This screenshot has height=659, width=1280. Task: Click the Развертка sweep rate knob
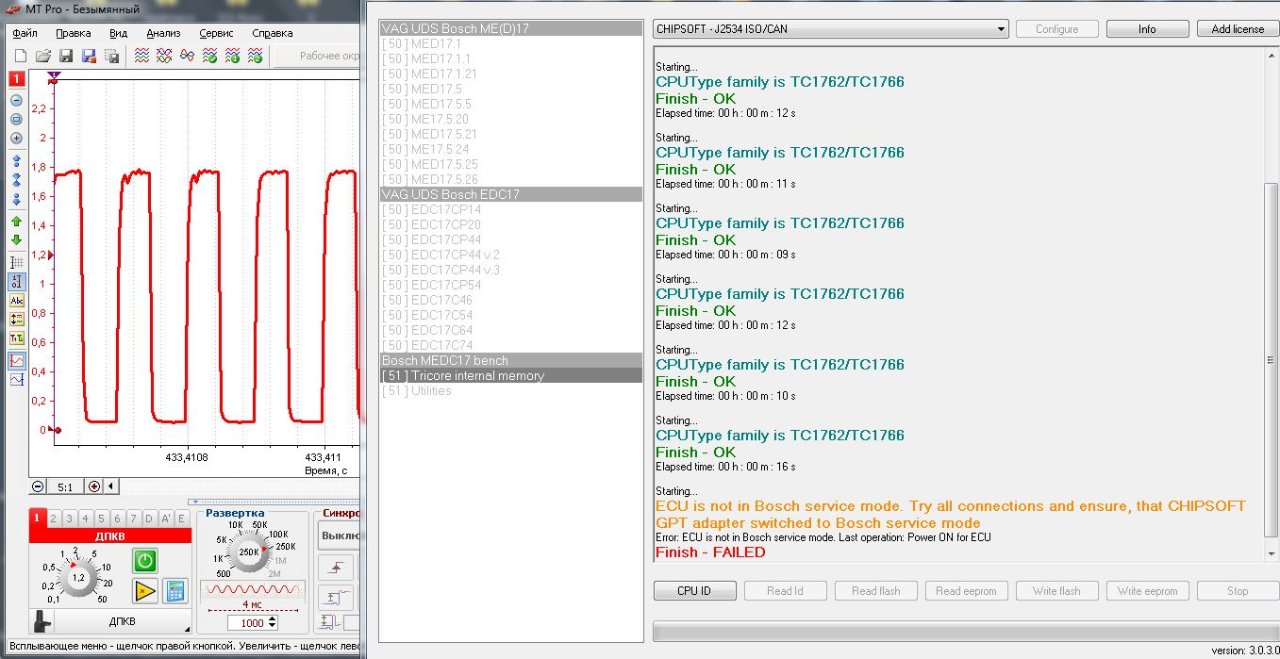tap(246, 552)
